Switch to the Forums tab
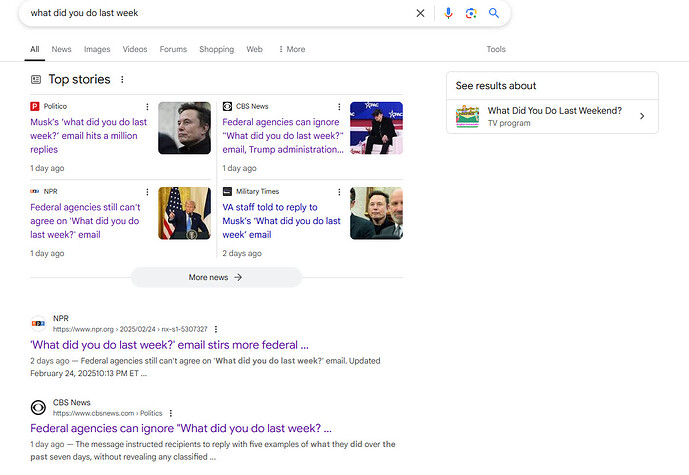Viewport: 689px width, 475px height. point(173,49)
